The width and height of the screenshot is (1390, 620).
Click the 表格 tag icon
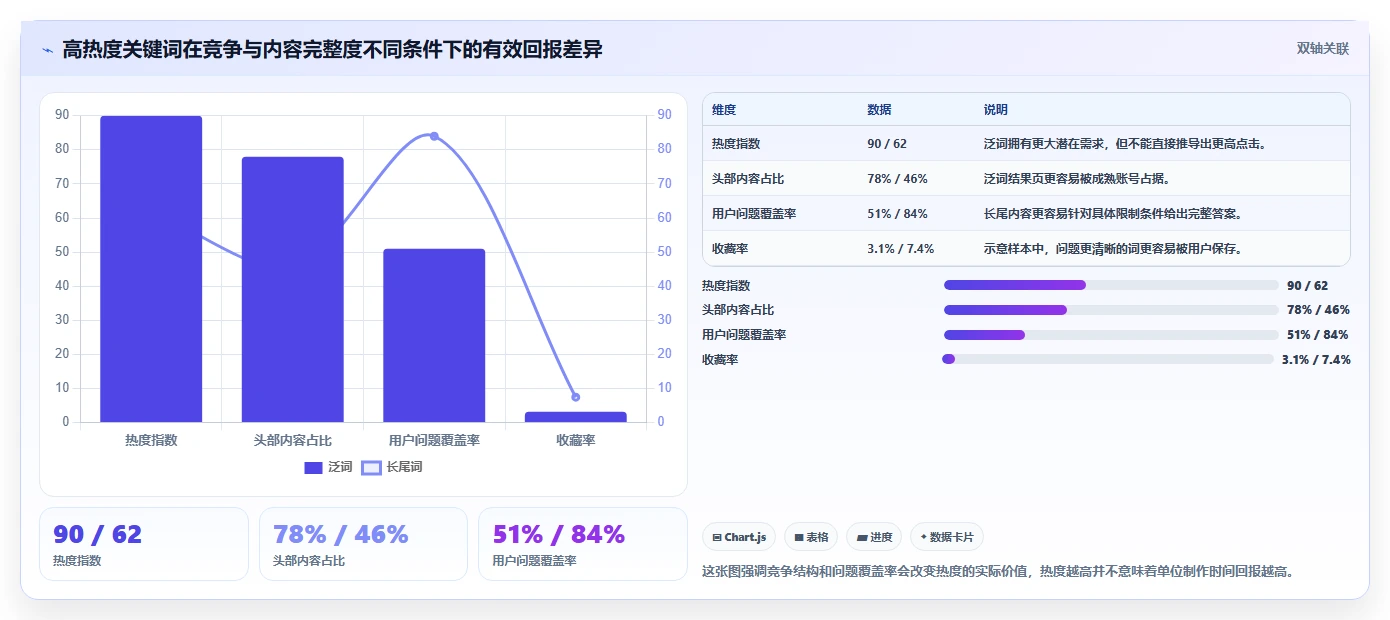coord(799,537)
